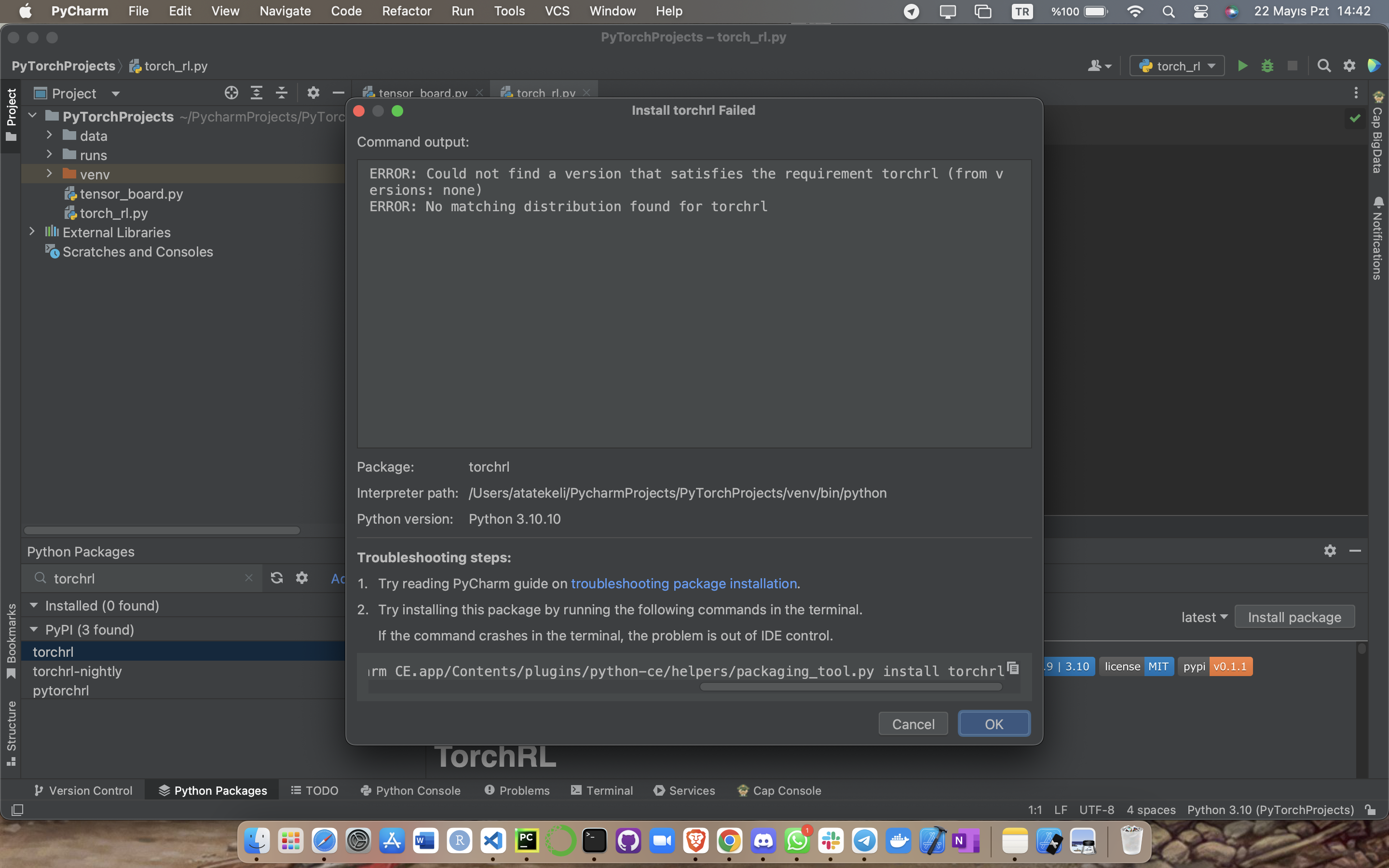Collapse the PyPI results section
Image resolution: width=1389 pixels, height=868 pixels.
(34, 629)
